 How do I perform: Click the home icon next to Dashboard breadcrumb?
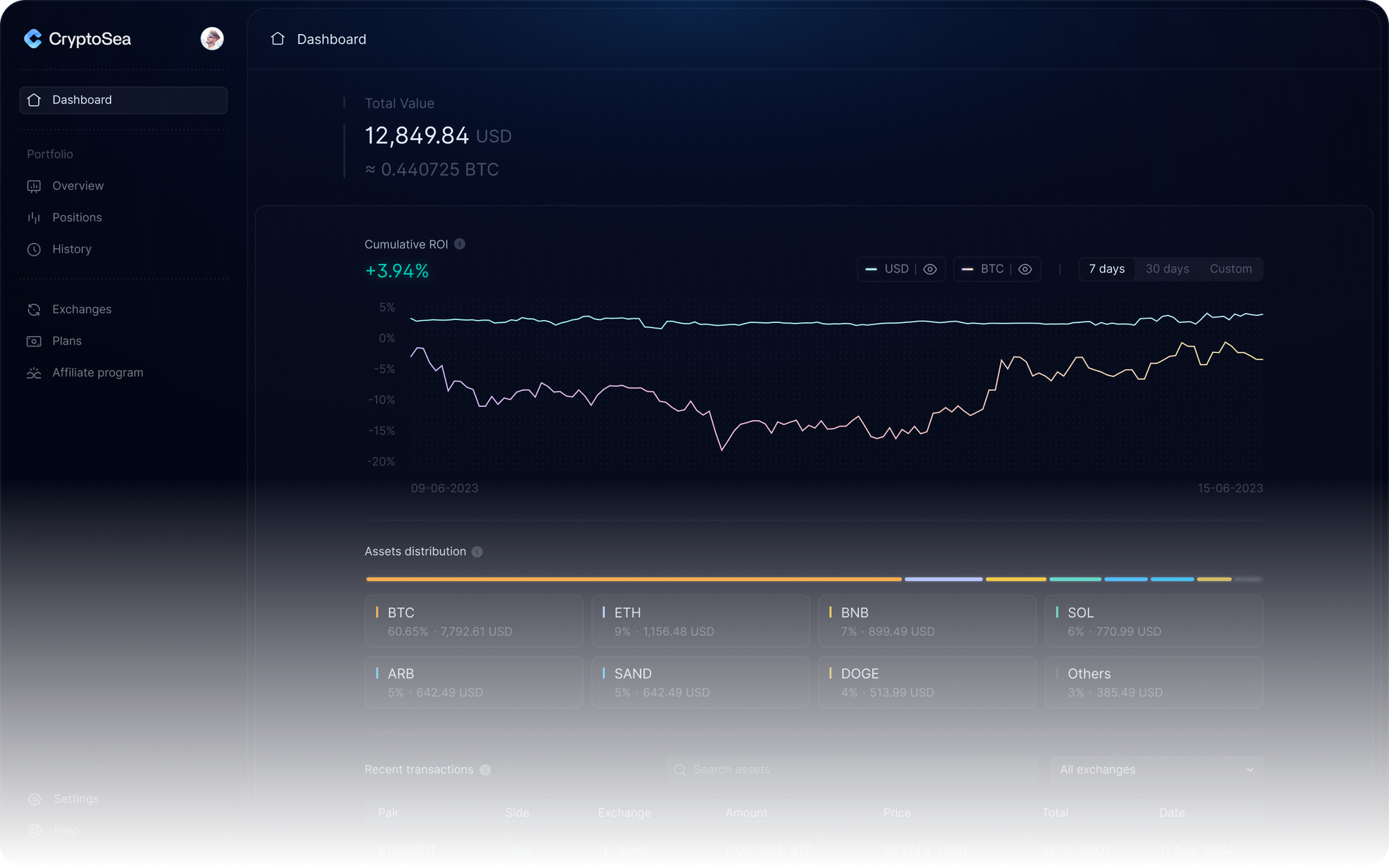click(x=277, y=39)
